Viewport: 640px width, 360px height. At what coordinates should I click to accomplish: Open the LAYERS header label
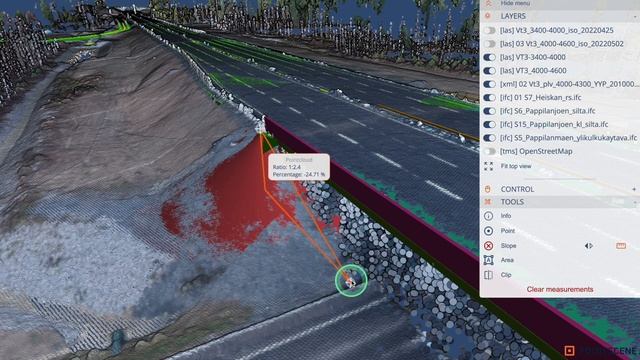tap(513, 16)
